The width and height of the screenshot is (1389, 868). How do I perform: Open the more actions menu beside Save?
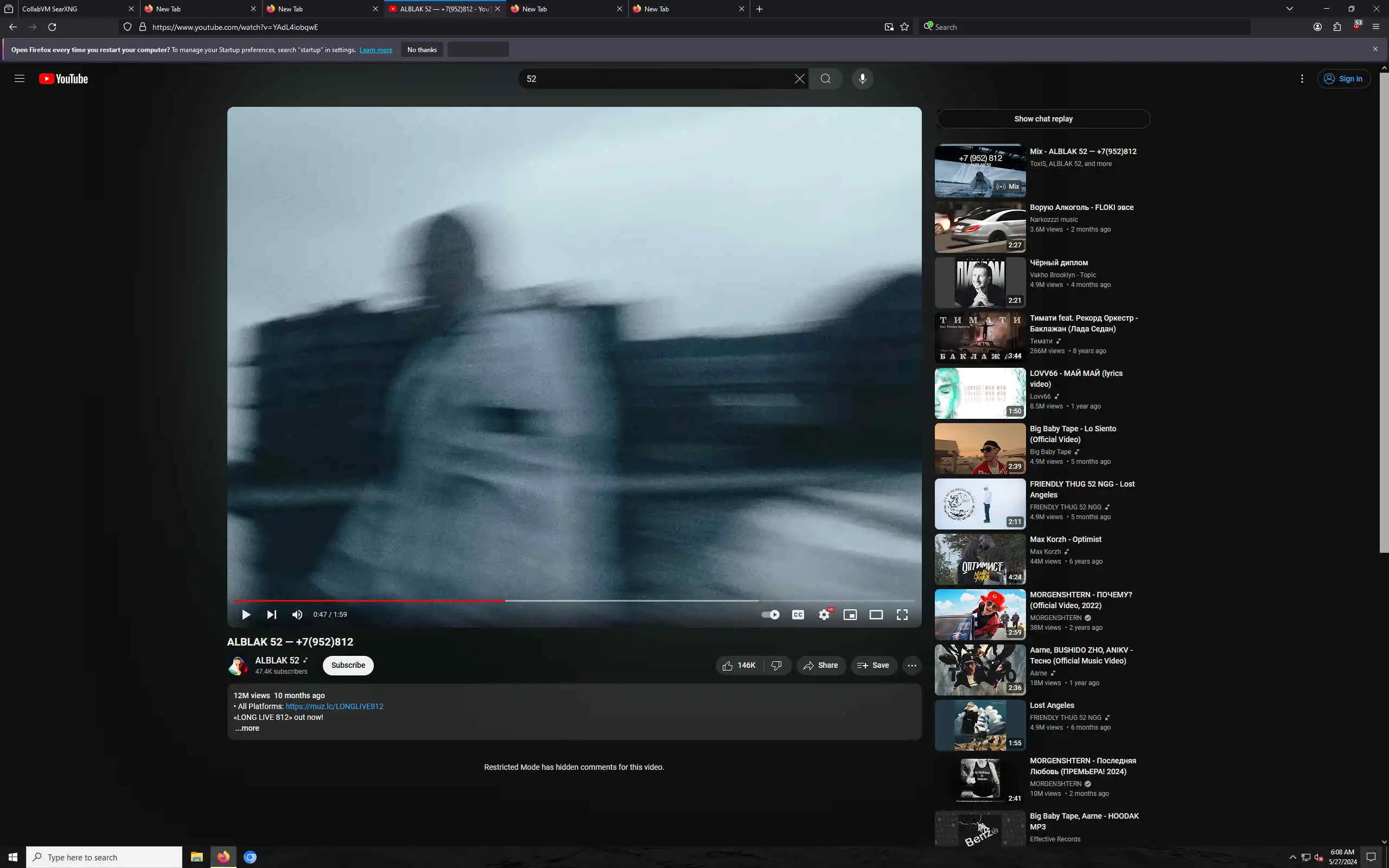912,665
